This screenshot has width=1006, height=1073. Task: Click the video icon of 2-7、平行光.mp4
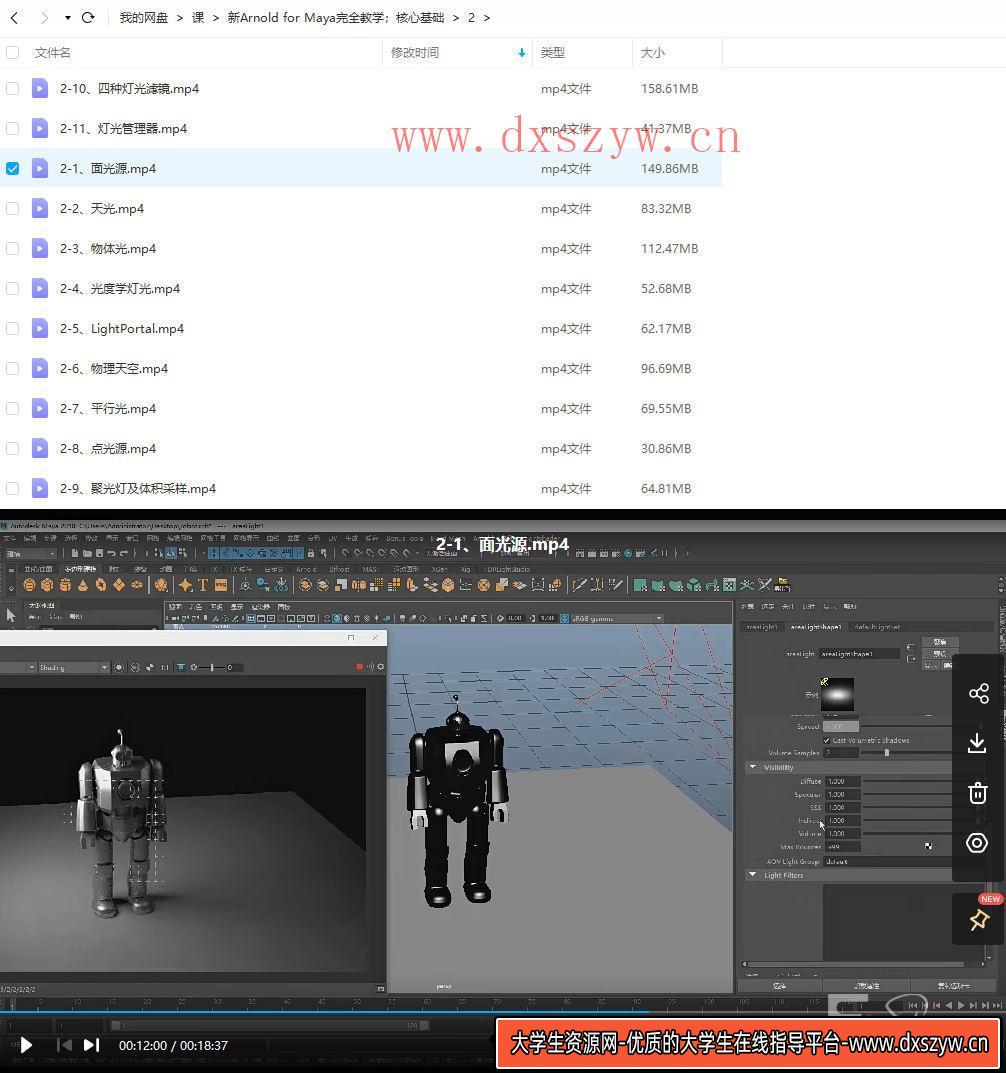[x=40, y=409]
